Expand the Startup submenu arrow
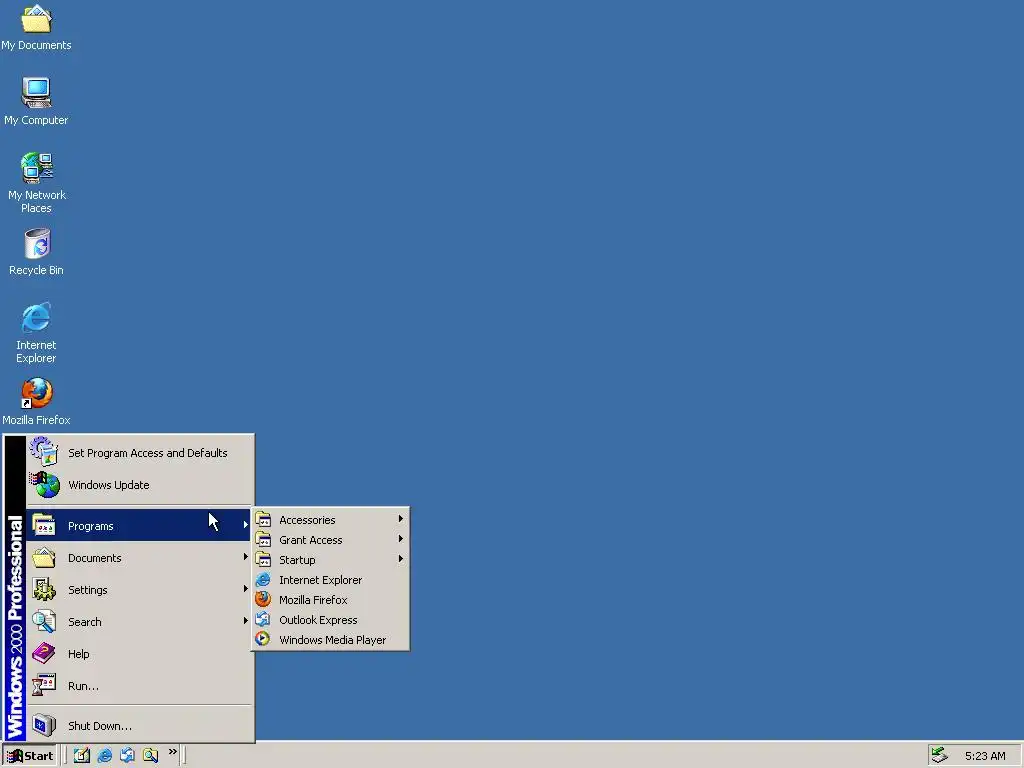This screenshot has width=1024, height=768. pyautogui.click(x=400, y=559)
